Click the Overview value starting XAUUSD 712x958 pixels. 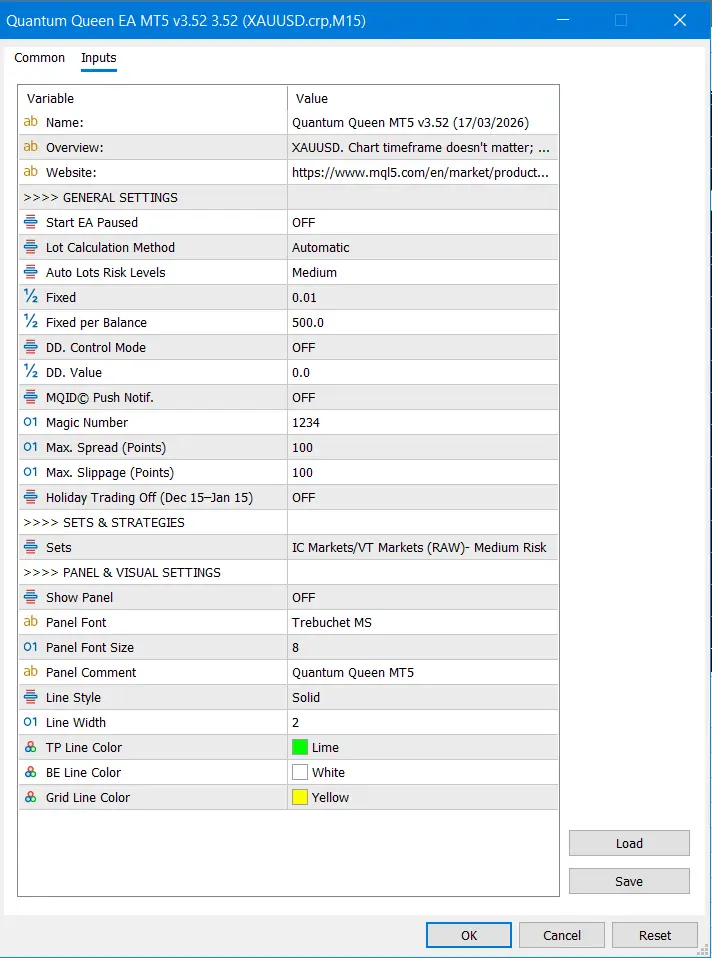423,147
